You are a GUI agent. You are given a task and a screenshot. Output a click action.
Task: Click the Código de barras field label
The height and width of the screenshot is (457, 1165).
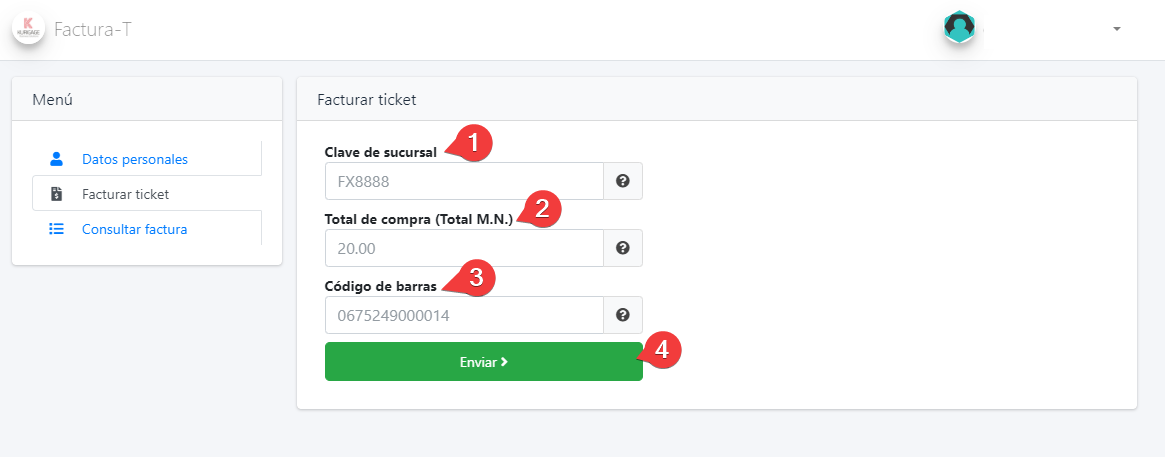click(x=380, y=286)
